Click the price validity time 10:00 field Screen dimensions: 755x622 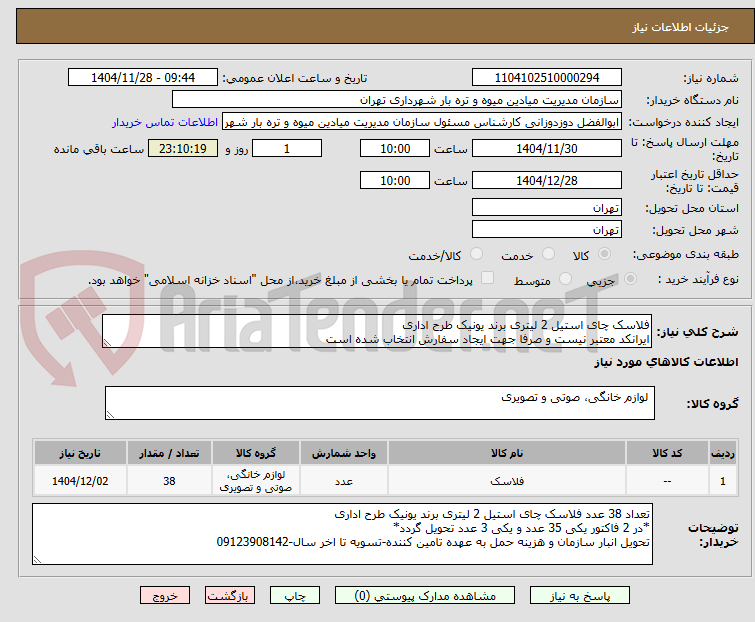(x=395, y=181)
